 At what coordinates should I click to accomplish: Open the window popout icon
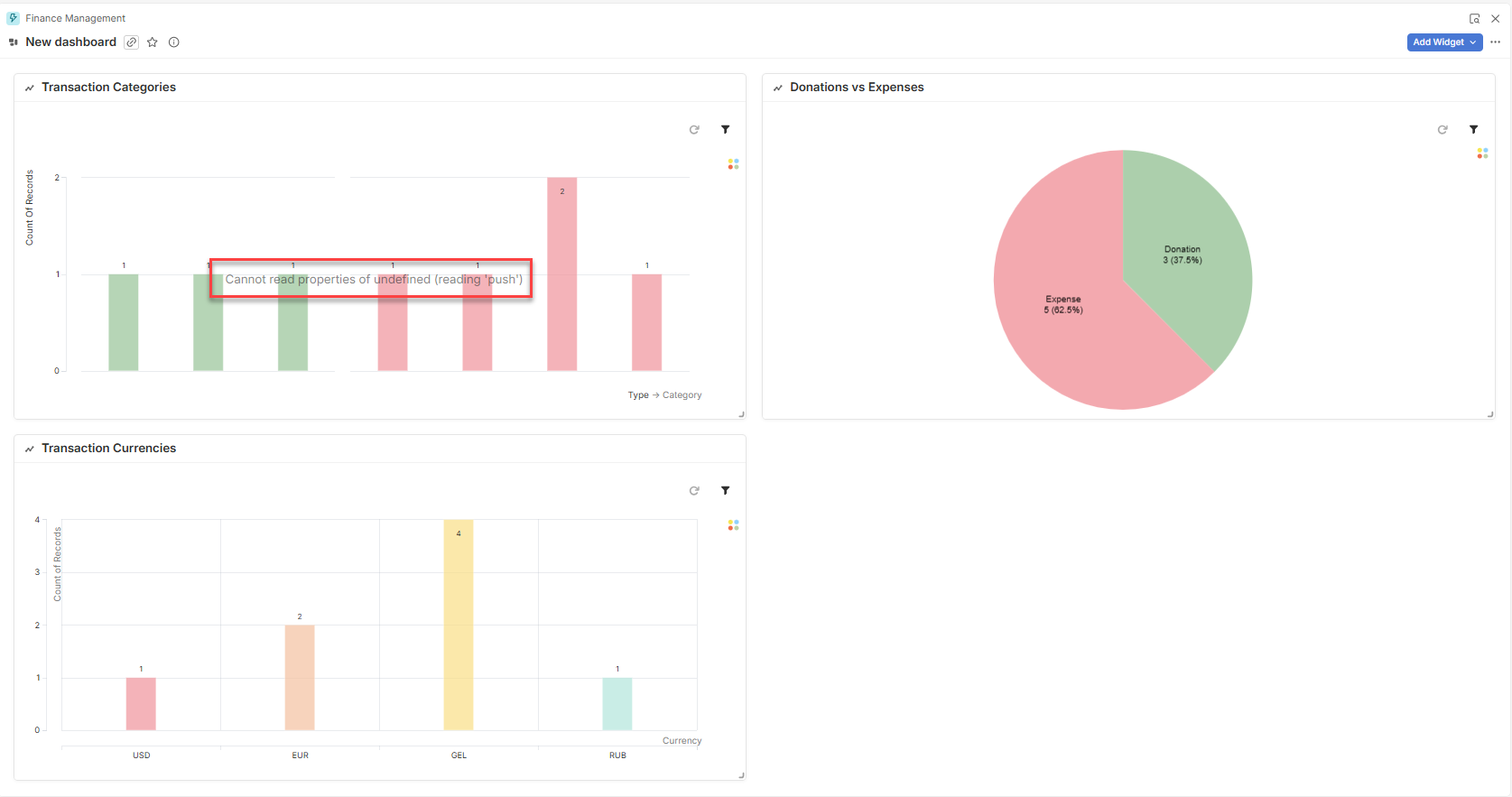(1474, 18)
